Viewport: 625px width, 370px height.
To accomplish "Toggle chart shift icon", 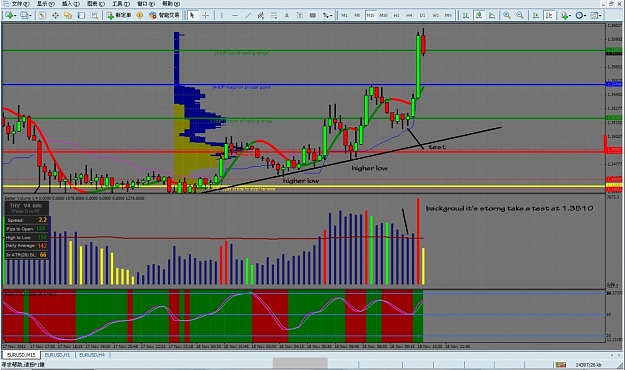I will coord(549,15).
